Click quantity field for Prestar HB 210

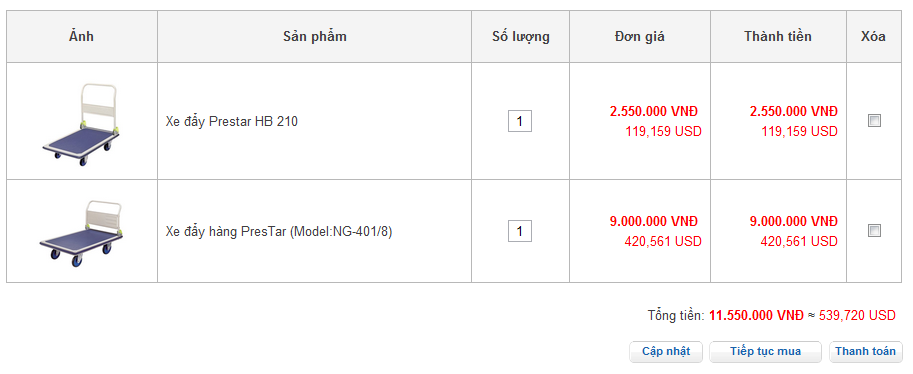[520, 121]
